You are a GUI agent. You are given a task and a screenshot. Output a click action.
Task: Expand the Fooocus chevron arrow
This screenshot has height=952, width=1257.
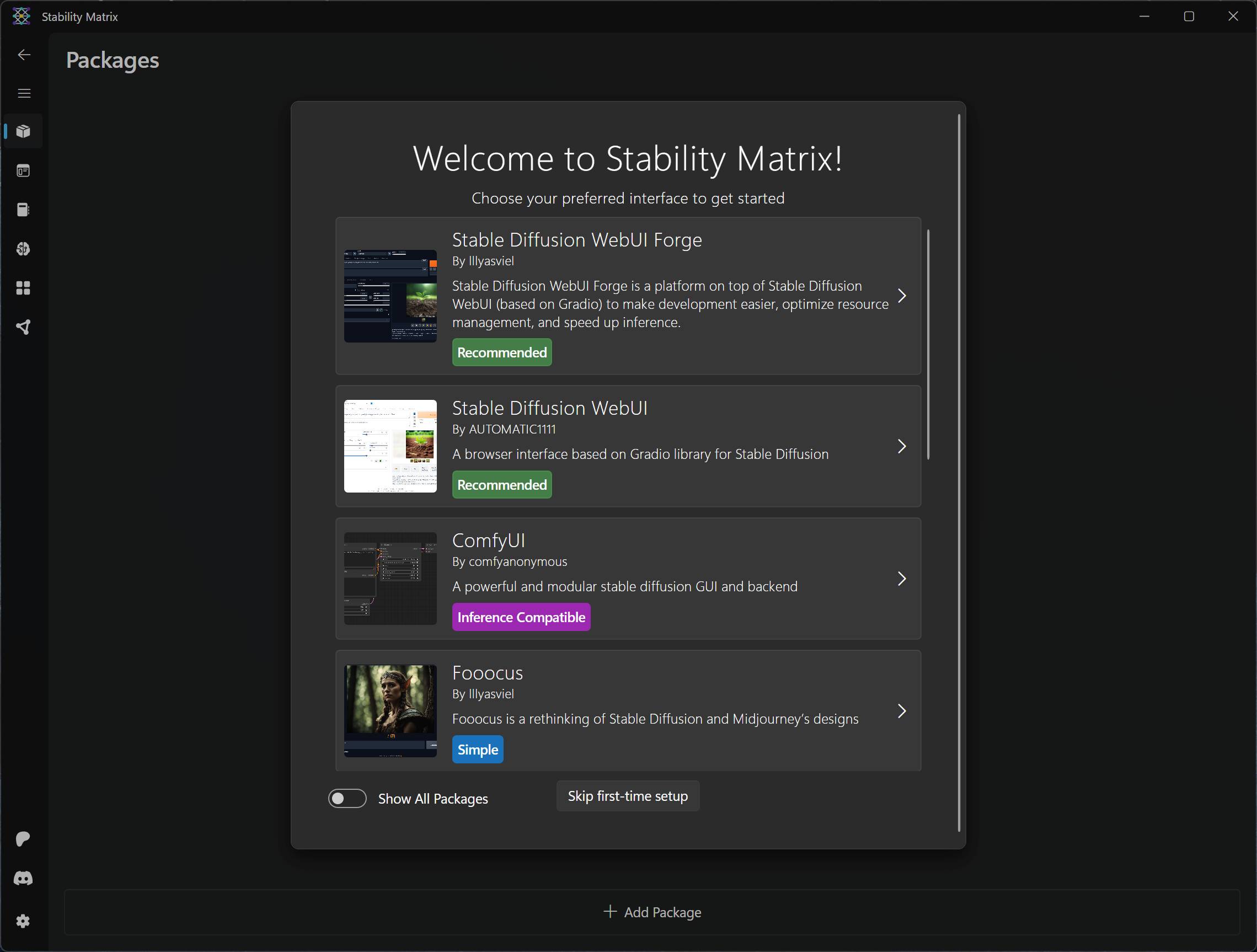click(x=902, y=711)
